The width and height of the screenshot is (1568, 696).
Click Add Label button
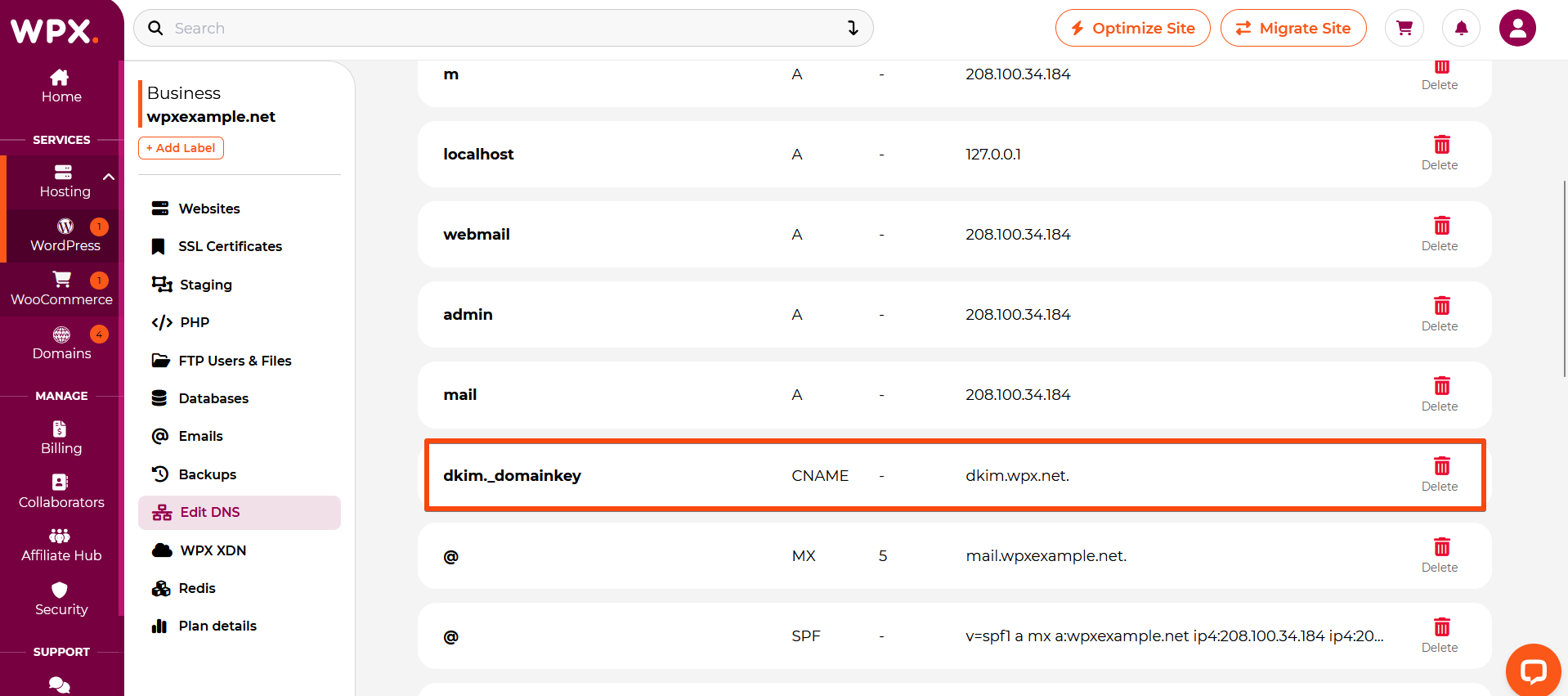point(181,148)
